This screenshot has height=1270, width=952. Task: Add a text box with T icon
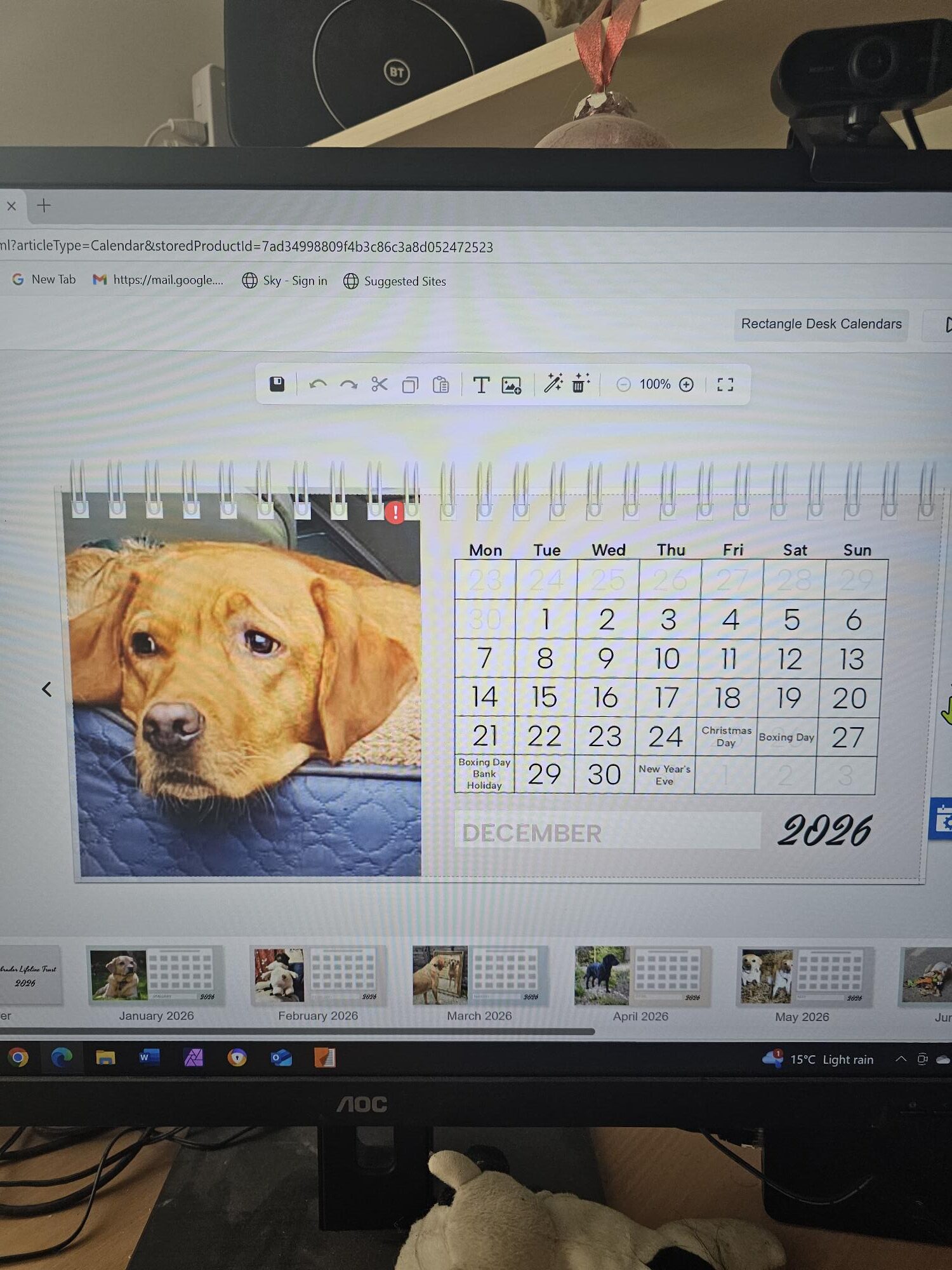(481, 385)
